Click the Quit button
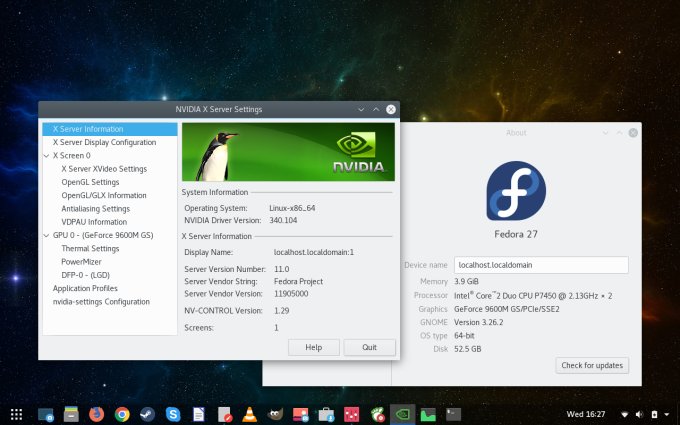Viewport: 680px width, 425px height. pyautogui.click(x=369, y=347)
